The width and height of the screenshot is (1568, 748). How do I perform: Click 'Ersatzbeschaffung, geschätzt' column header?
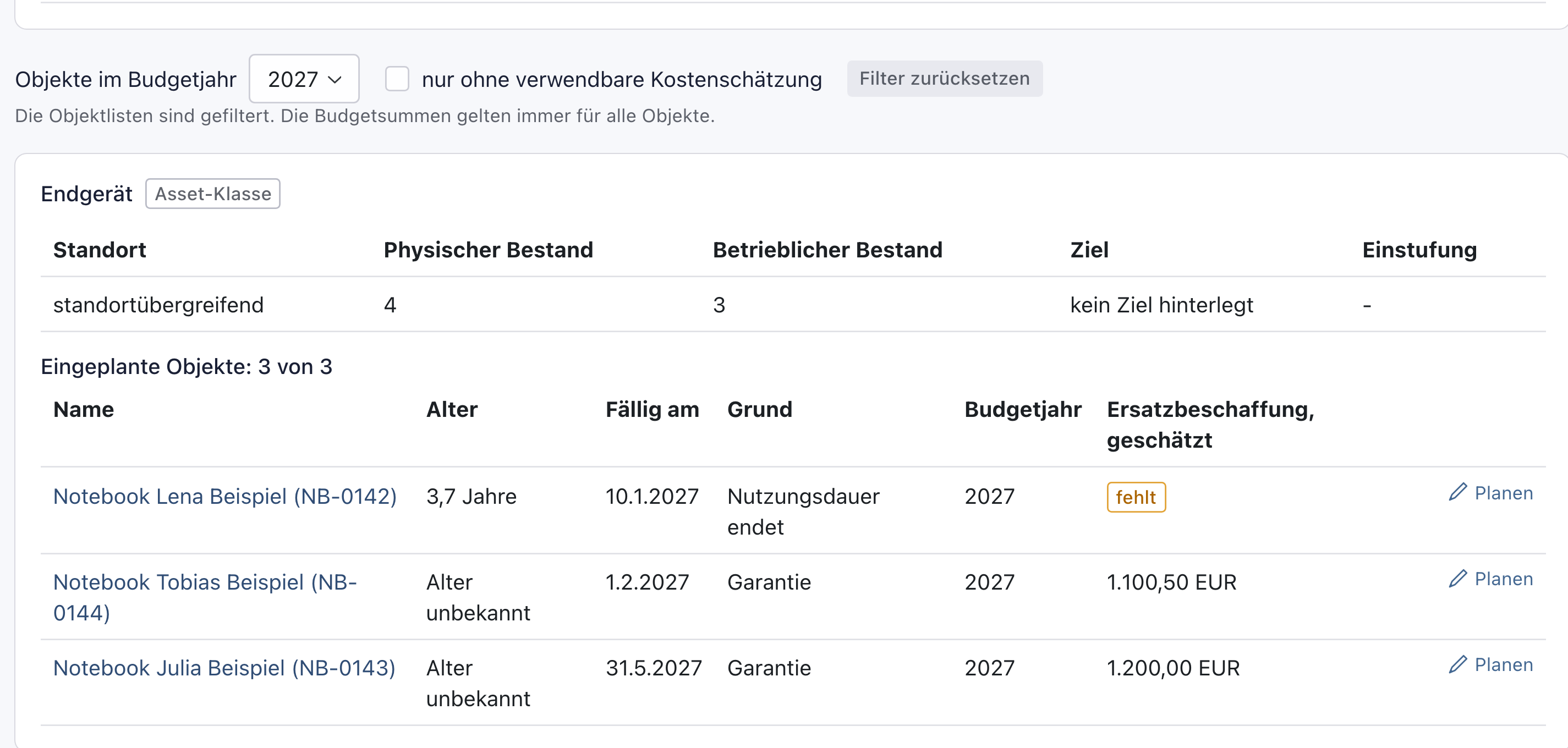point(1210,425)
